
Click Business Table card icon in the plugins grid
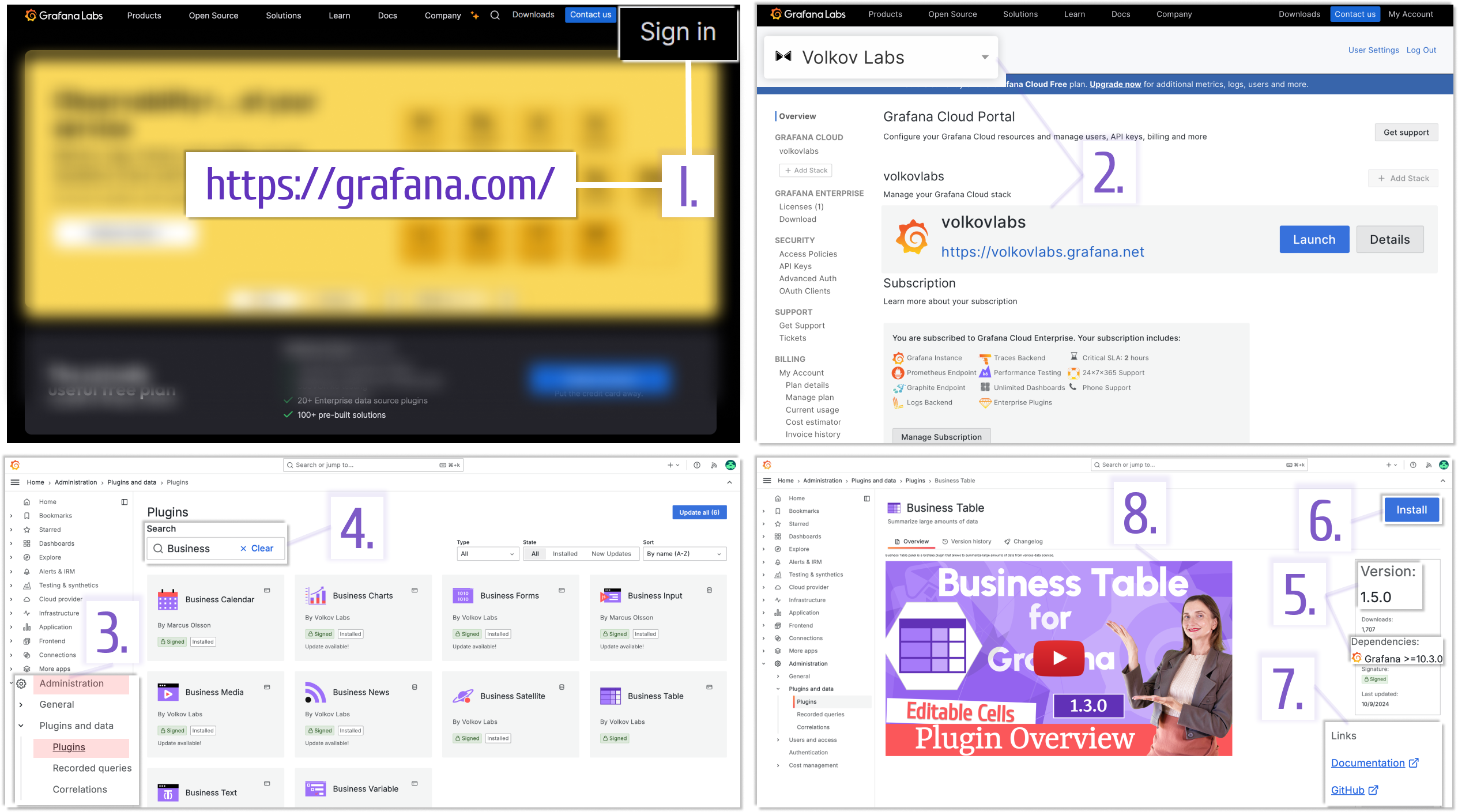coord(611,696)
